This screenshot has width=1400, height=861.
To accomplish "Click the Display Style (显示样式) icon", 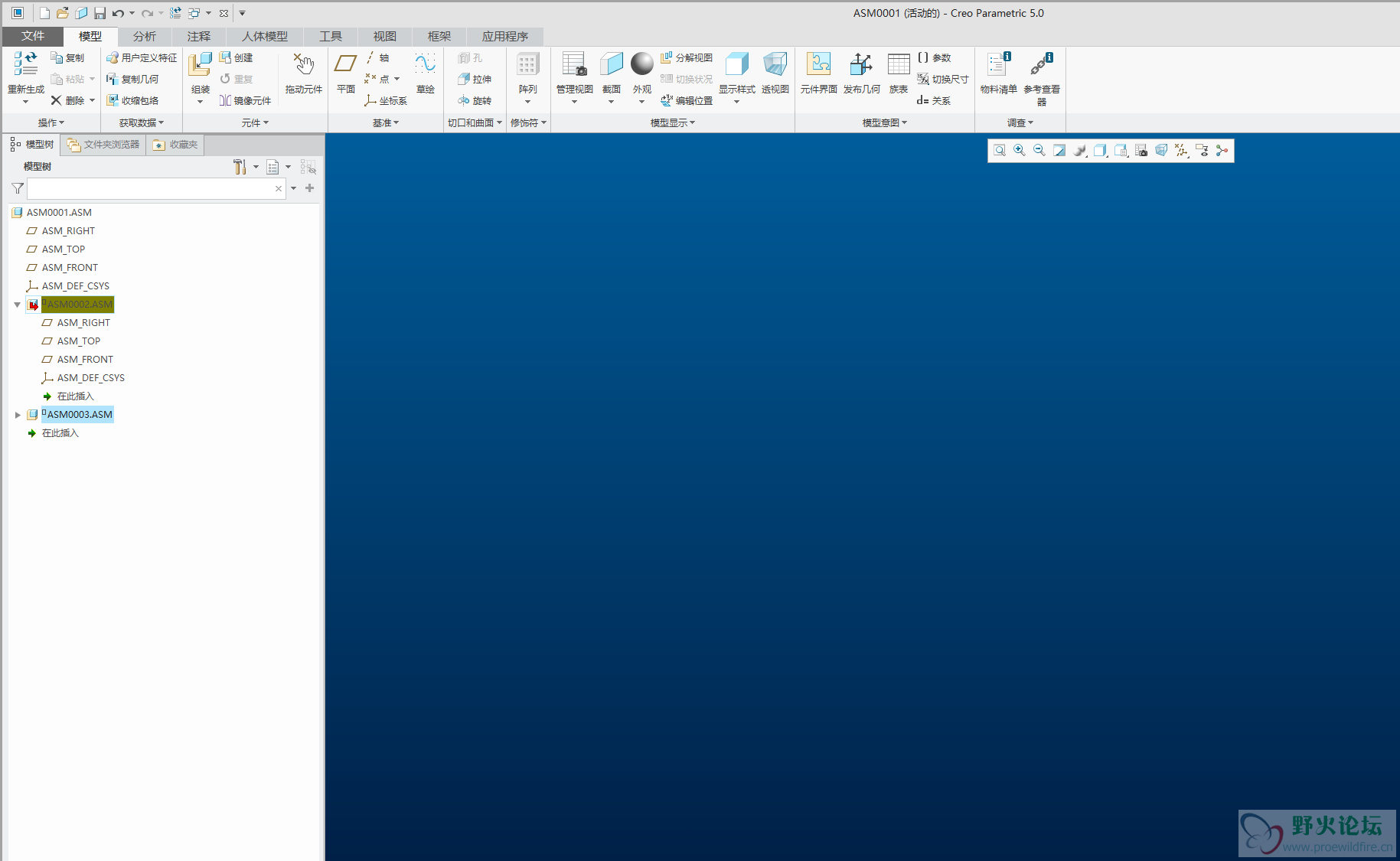I will 736,64.
